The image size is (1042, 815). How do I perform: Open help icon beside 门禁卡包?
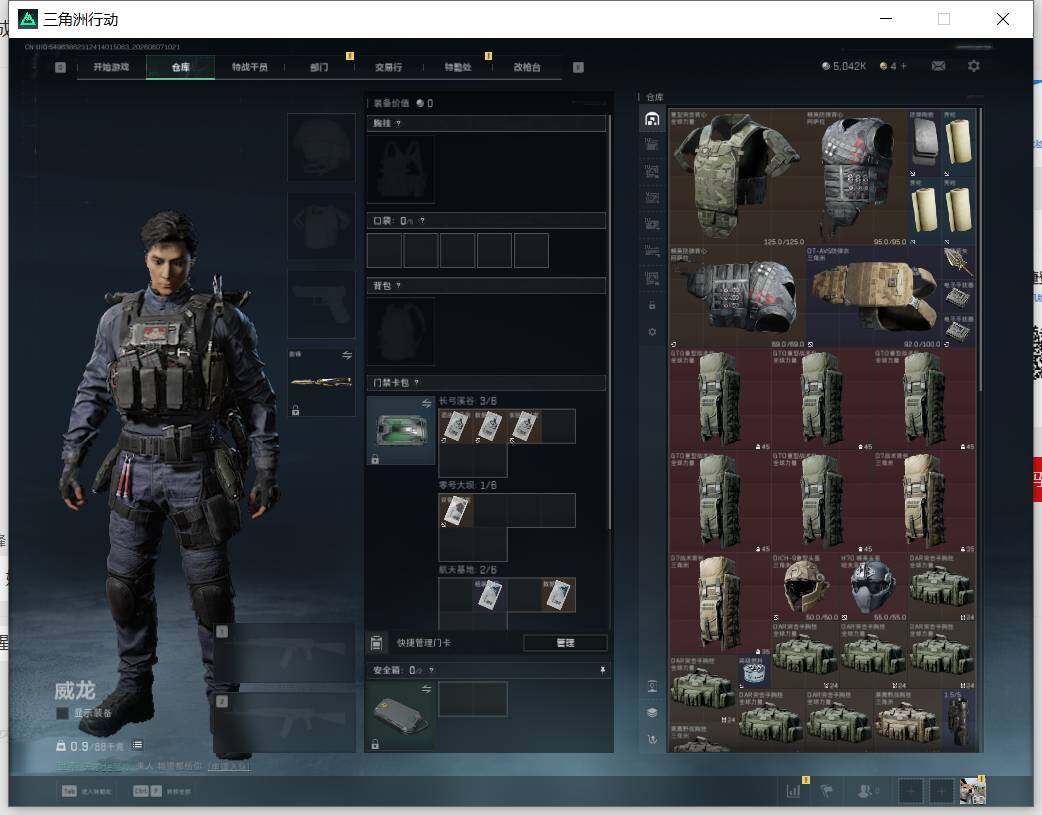point(416,383)
